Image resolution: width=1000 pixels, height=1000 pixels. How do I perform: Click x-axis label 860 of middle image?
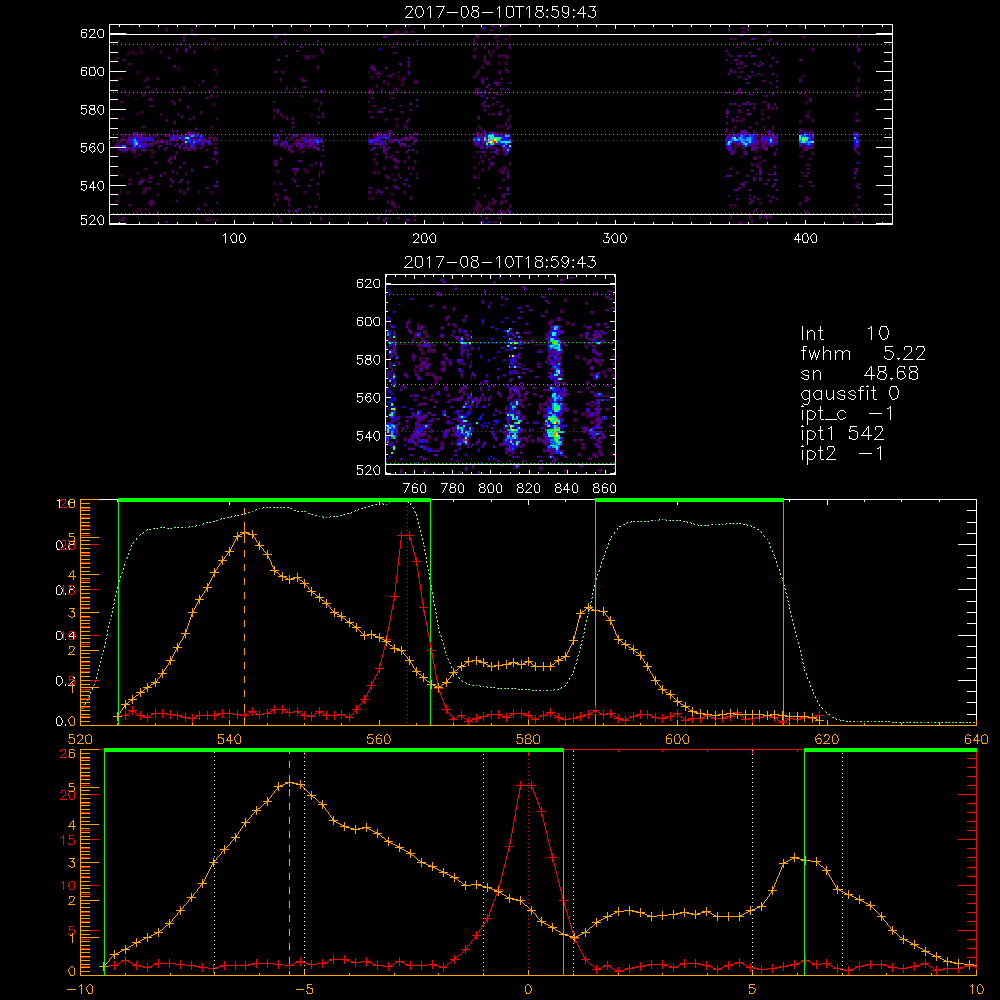click(605, 489)
